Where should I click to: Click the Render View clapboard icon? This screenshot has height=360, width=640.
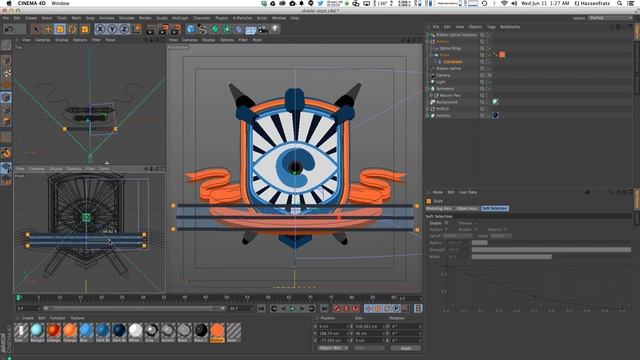click(x=151, y=29)
